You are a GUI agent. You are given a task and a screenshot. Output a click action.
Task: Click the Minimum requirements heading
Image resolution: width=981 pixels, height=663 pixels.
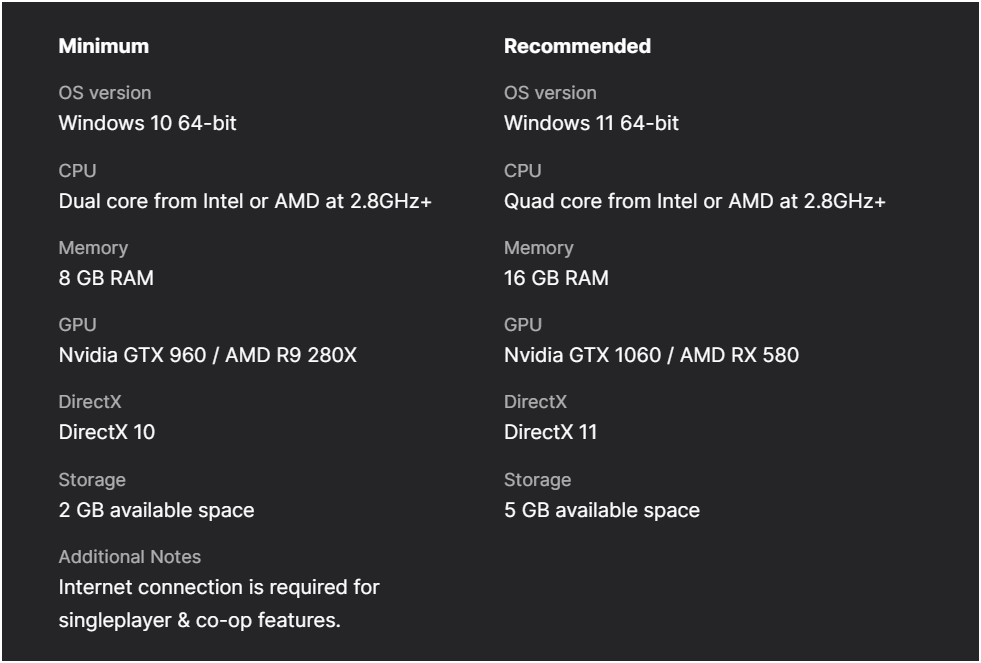[x=104, y=46]
